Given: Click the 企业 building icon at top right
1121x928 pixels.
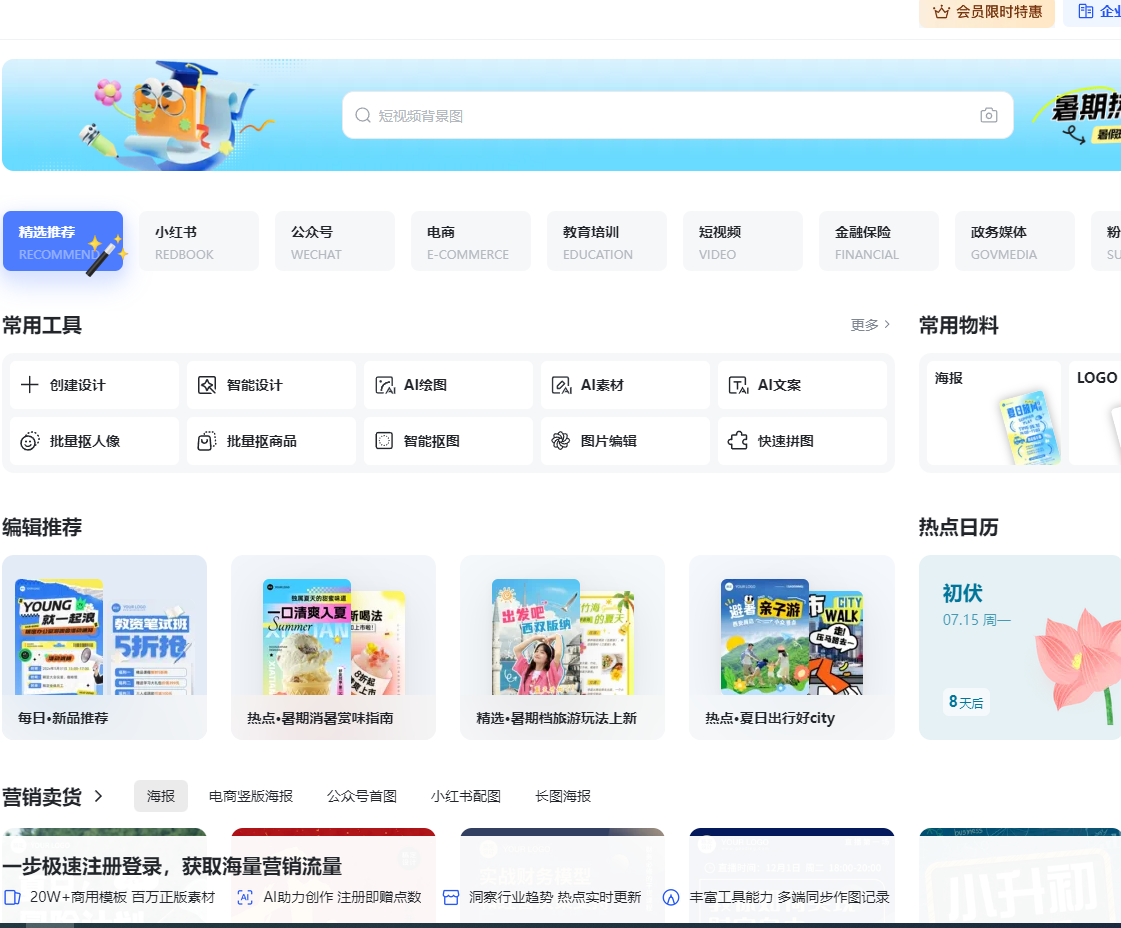Looking at the screenshot, I should pyautogui.click(x=1085, y=11).
